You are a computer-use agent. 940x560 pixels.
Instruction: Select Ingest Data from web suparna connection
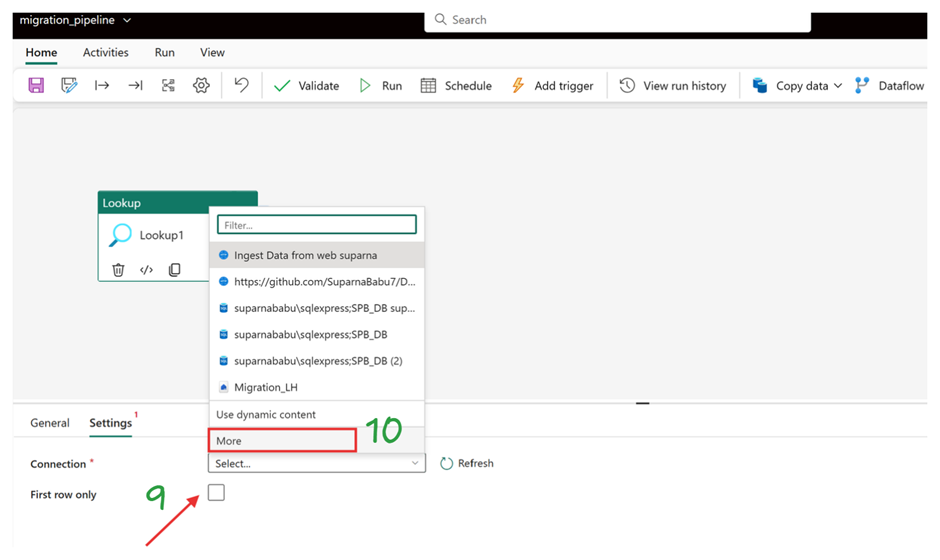317,255
